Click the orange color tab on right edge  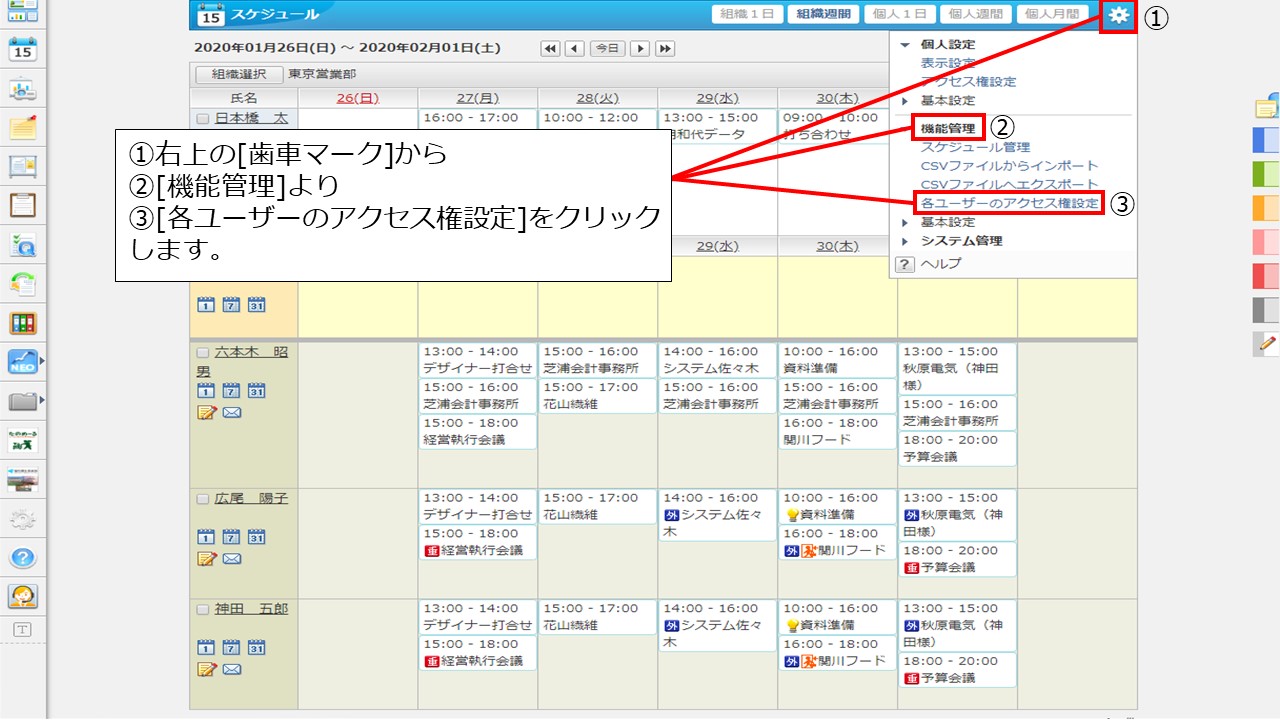tap(1265, 208)
